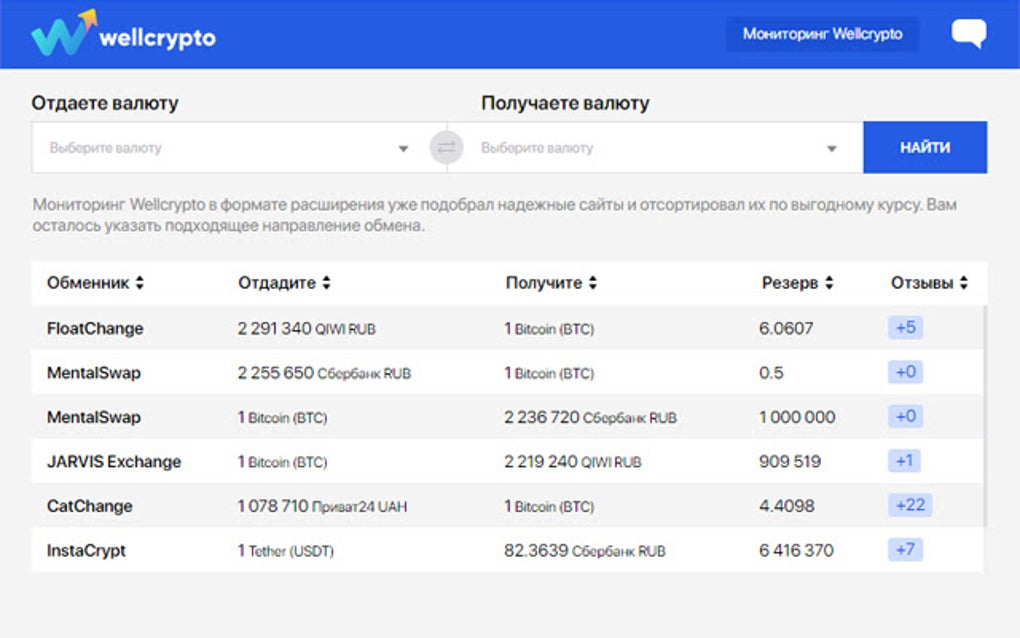This screenshot has height=638, width=1020.
Task: Sort the table by Обменник column arrows
Action: pyautogui.click(x=137, y=282)
